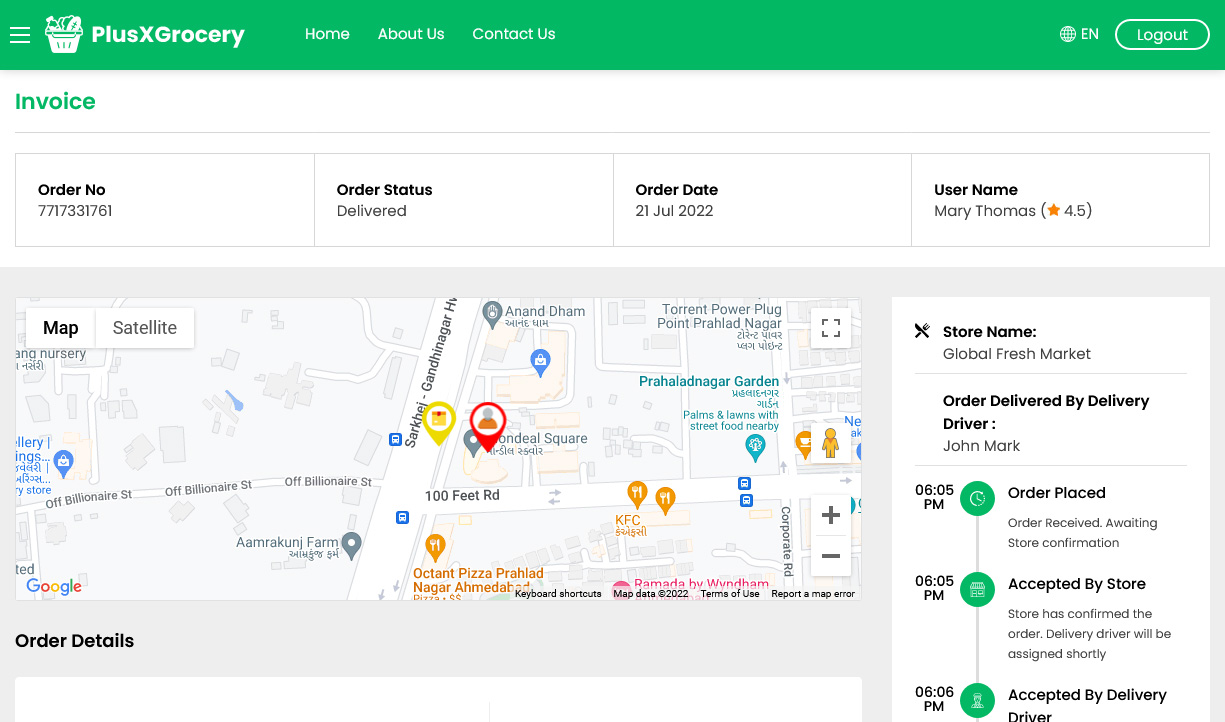Log out of the account

pos(1162,34)
